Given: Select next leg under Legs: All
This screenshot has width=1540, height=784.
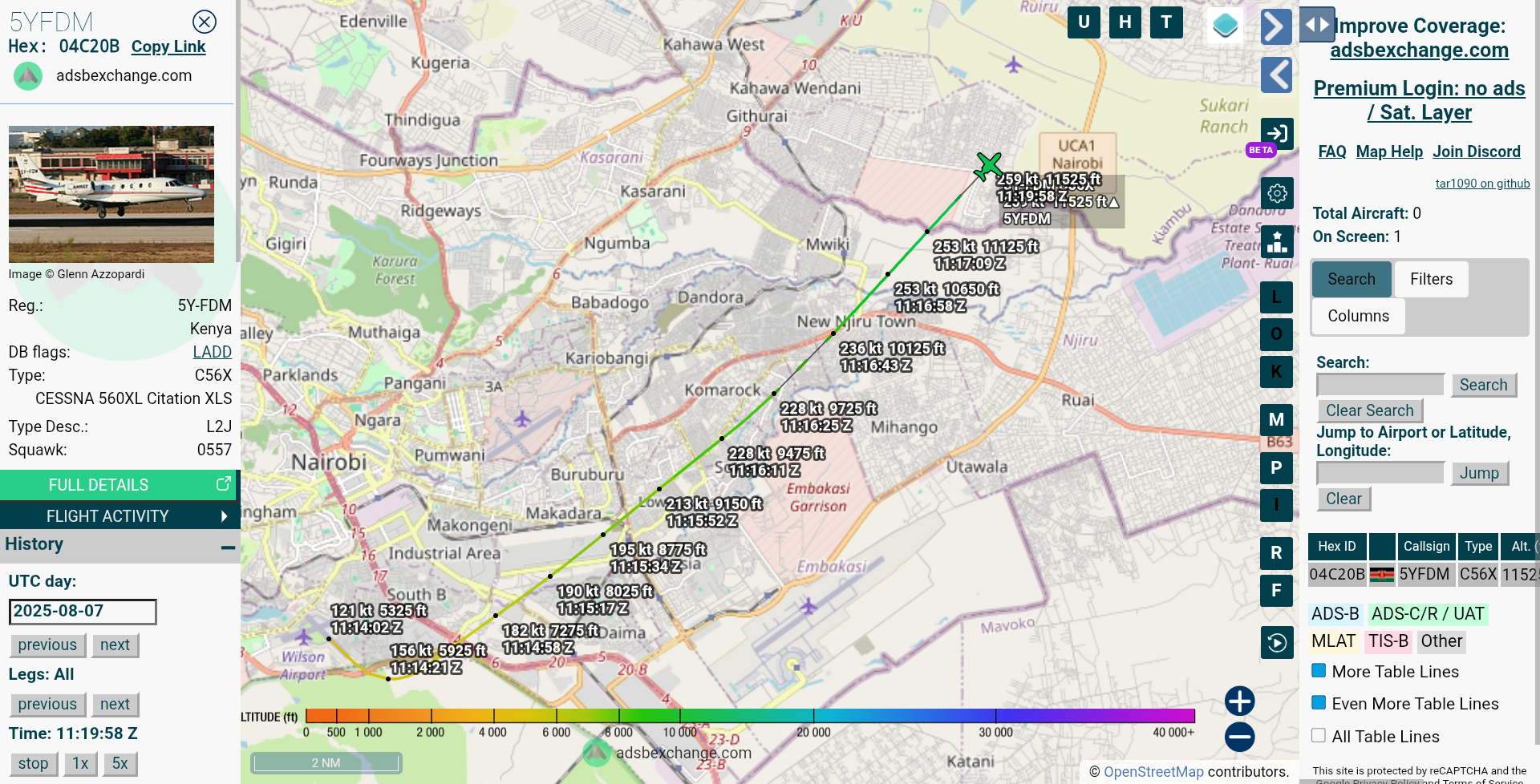Looking at the screenshot, I should [x=115, y=705].
